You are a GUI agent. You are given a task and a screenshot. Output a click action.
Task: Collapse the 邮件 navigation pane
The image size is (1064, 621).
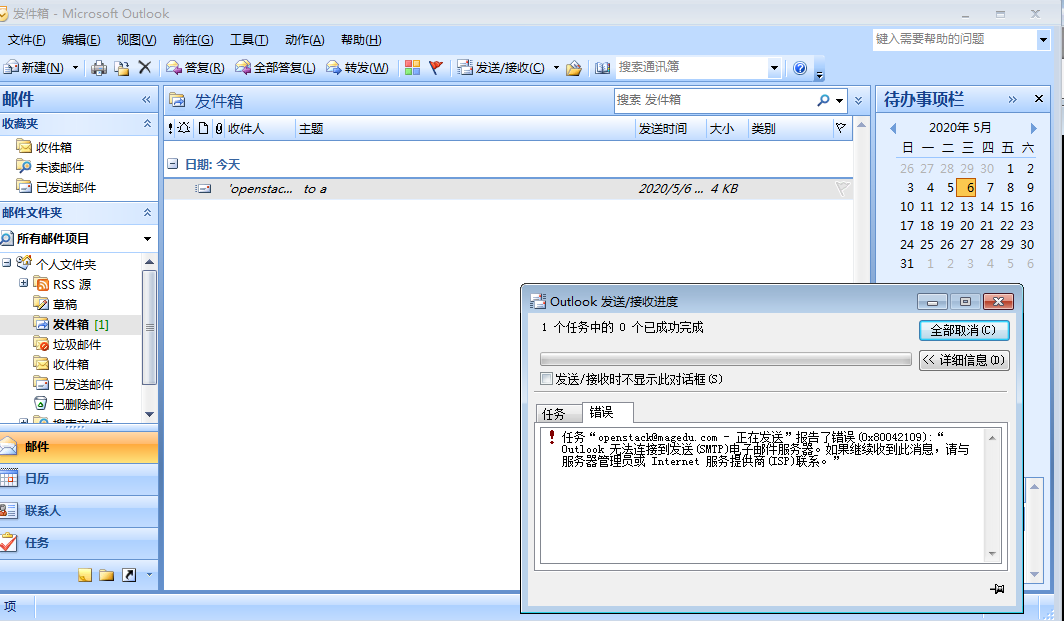(x=146, y=100)
